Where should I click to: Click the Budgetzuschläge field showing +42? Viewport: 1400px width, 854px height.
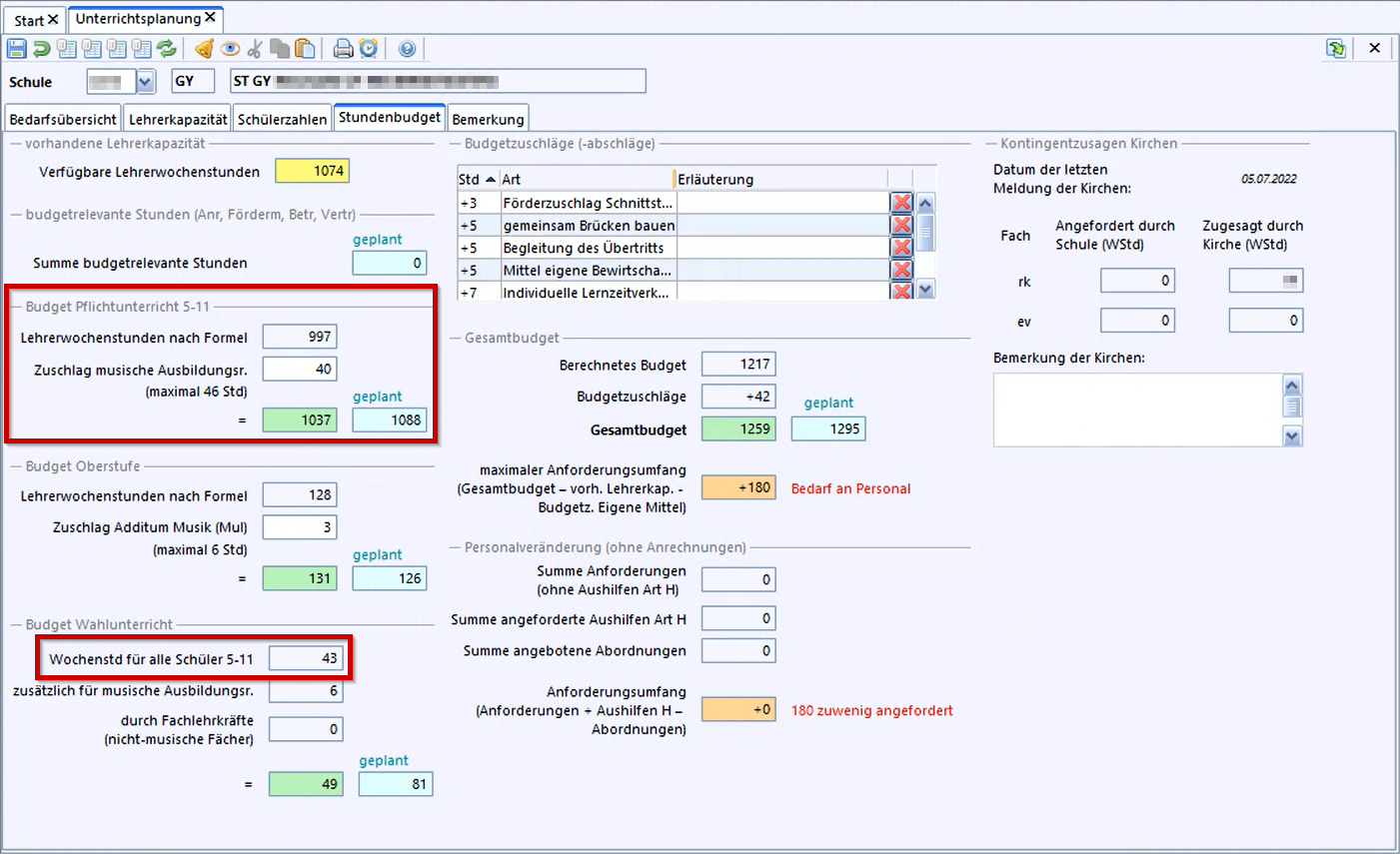coord(738,396)
